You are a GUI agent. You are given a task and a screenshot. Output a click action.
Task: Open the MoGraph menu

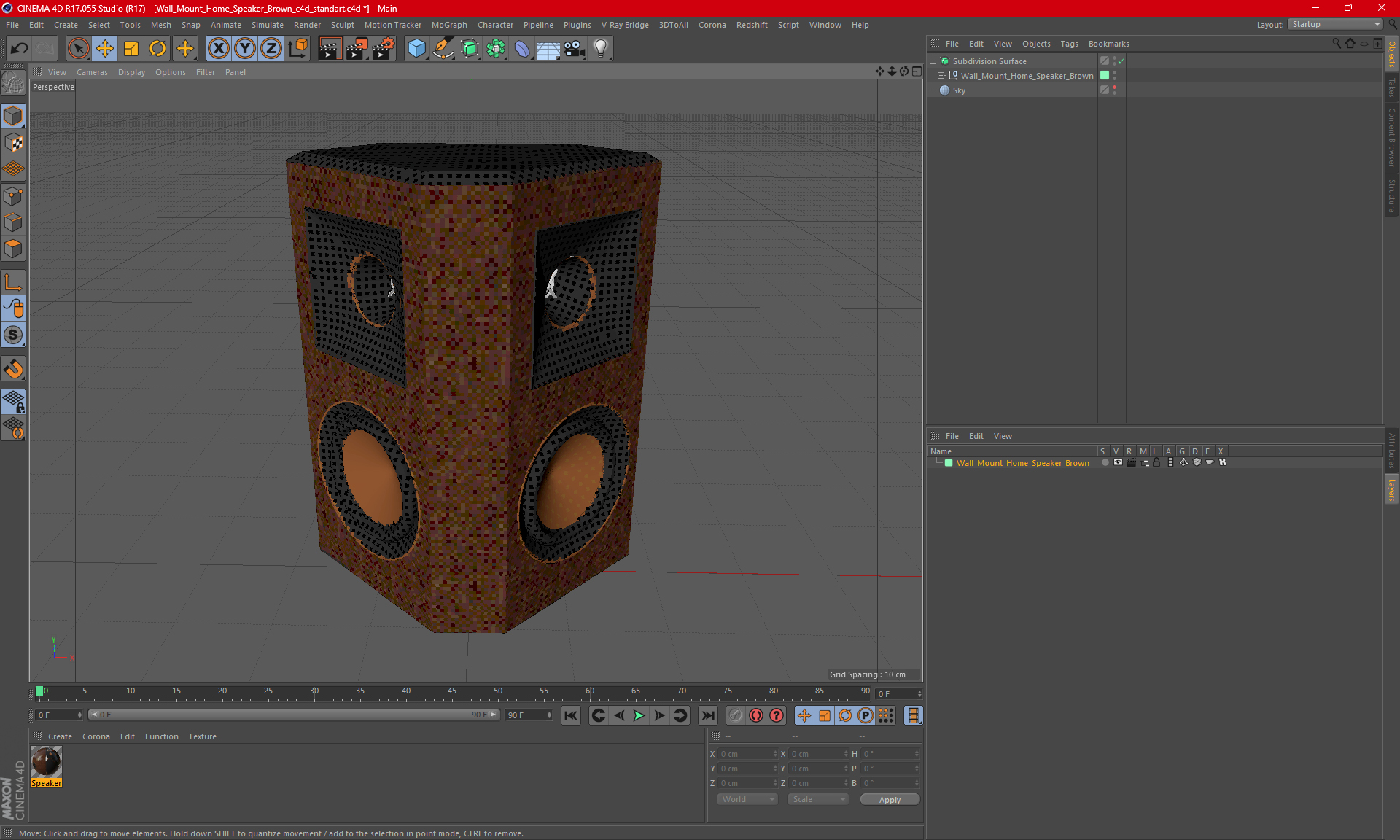click(x=449, y=25)
